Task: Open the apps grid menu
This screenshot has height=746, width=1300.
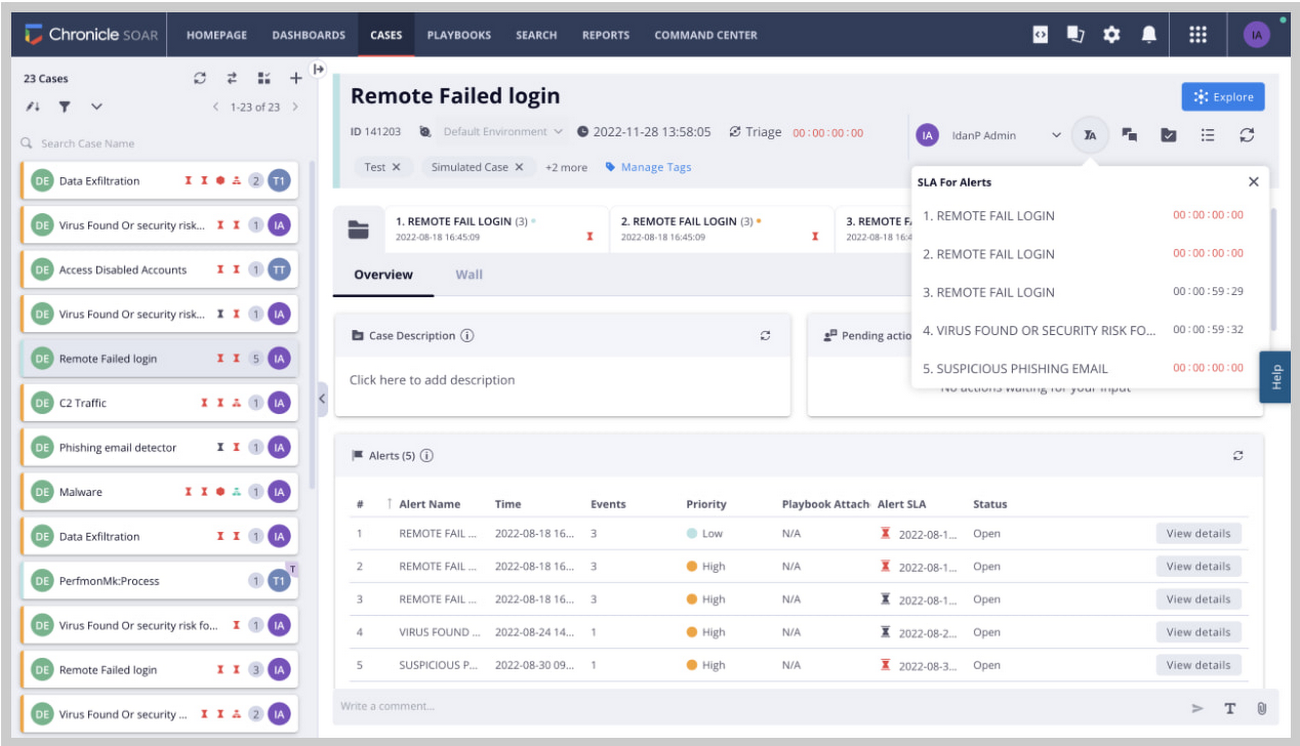Action: [x=1197, y=34]
